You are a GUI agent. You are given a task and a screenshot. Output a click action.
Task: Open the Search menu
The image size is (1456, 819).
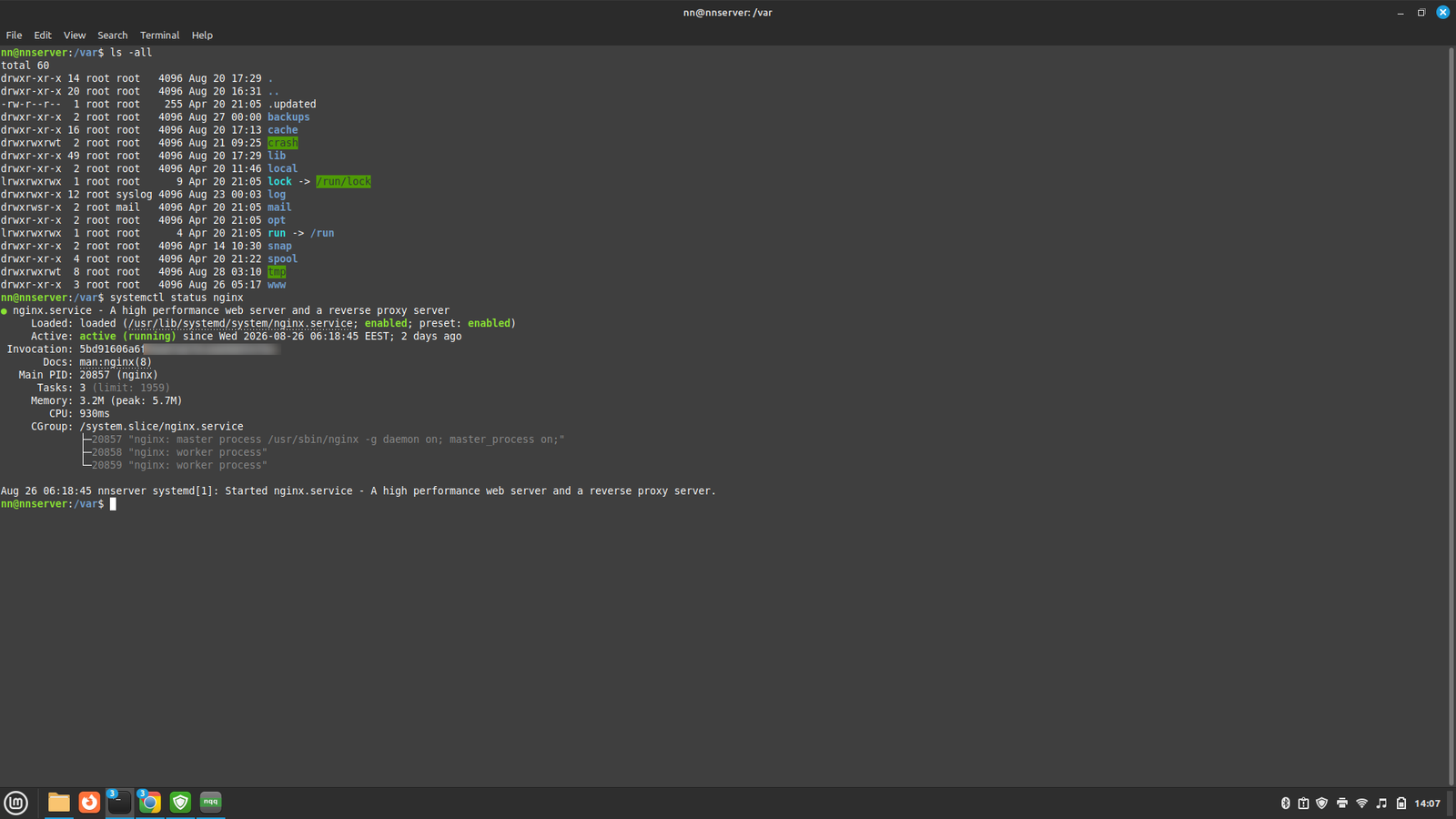(x=113, y=35)
